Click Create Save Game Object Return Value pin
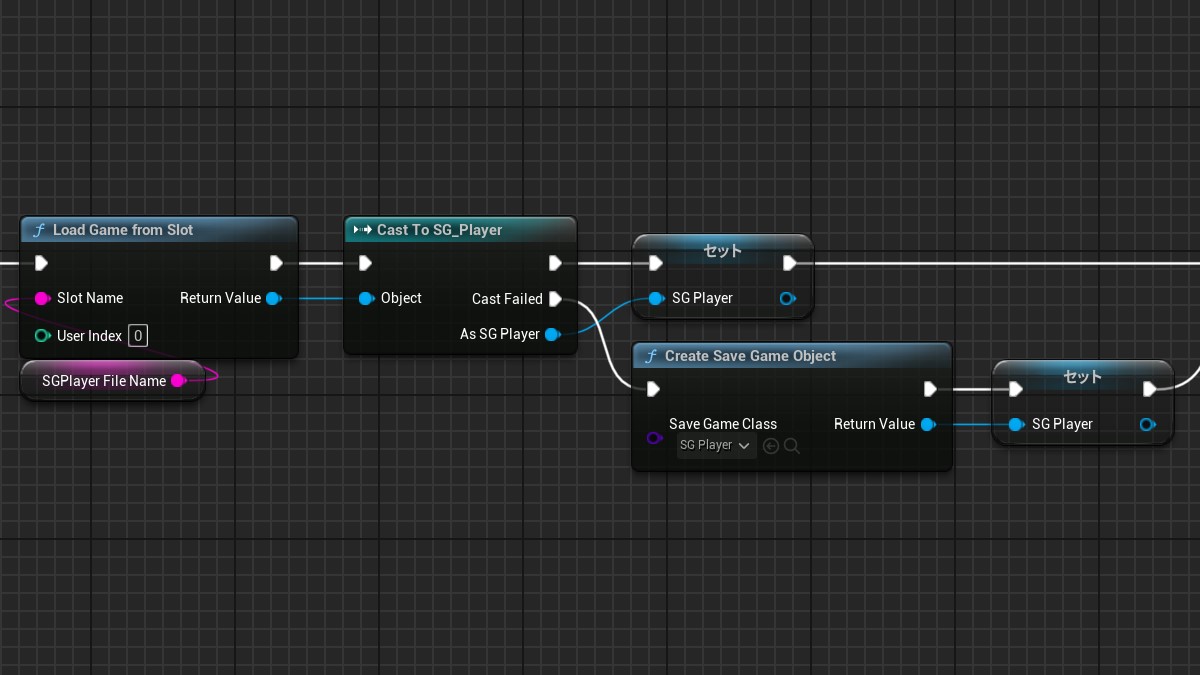Screen dimensions: 1200x675 coord(927,424)
